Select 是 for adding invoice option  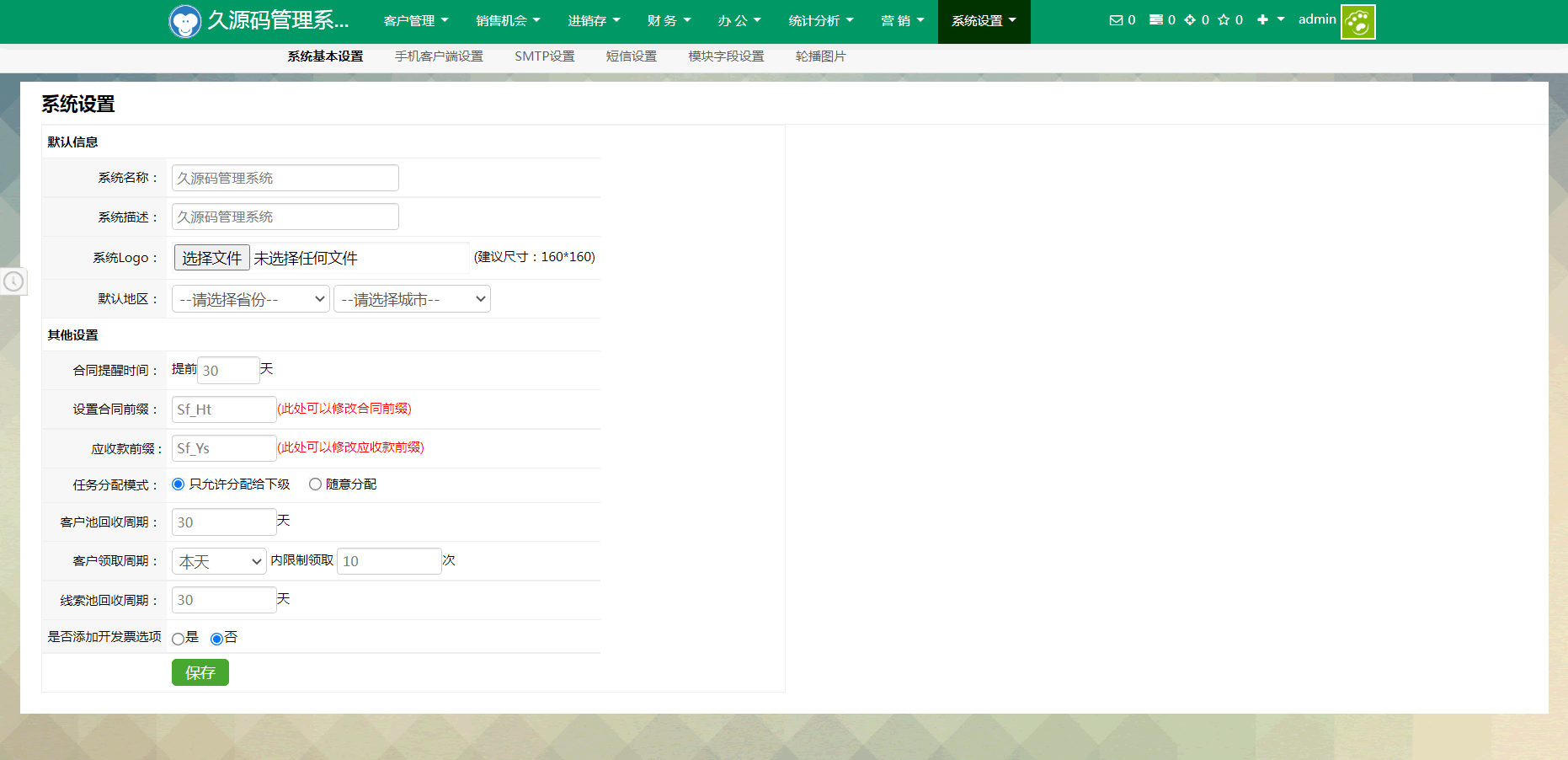178,639
